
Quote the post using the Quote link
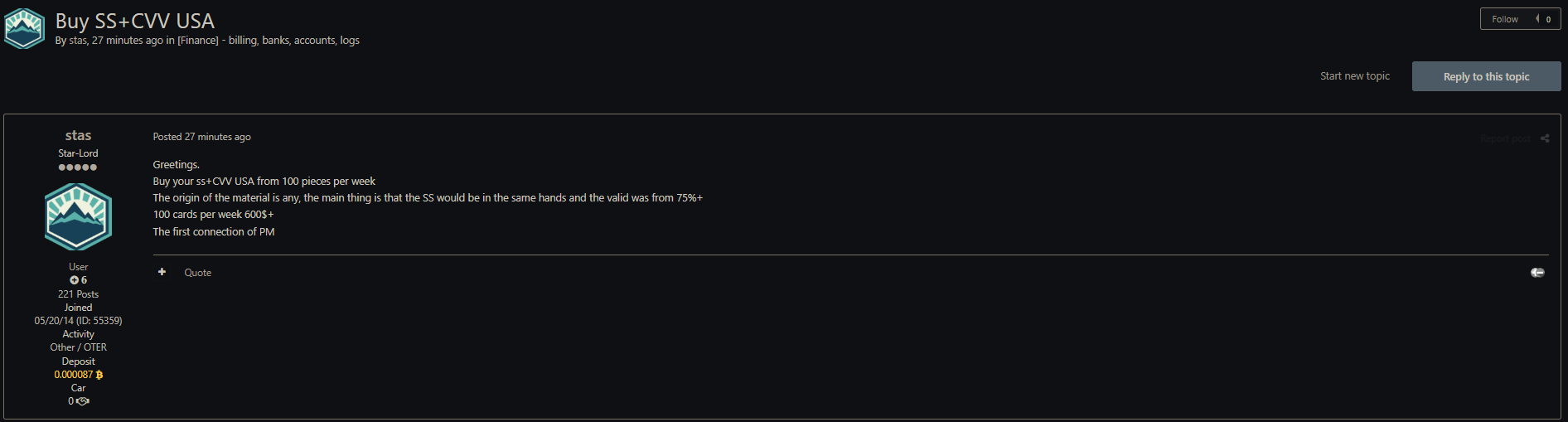[197, 273]
